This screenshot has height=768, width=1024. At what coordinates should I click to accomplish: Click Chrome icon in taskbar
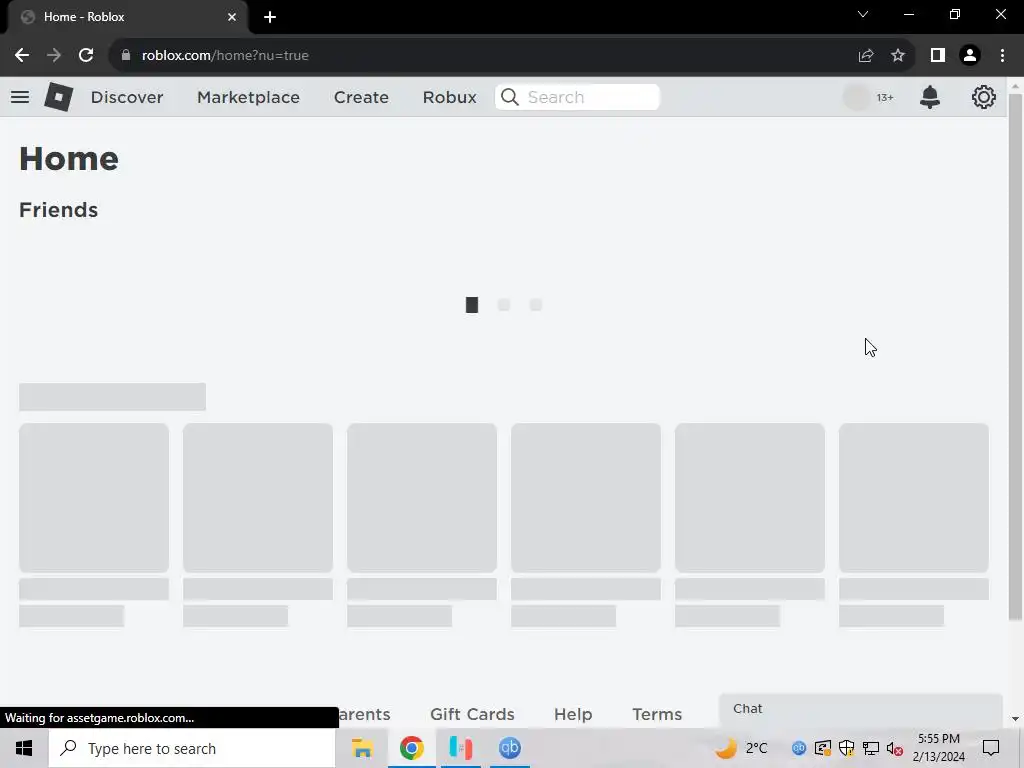coord(411,748)
